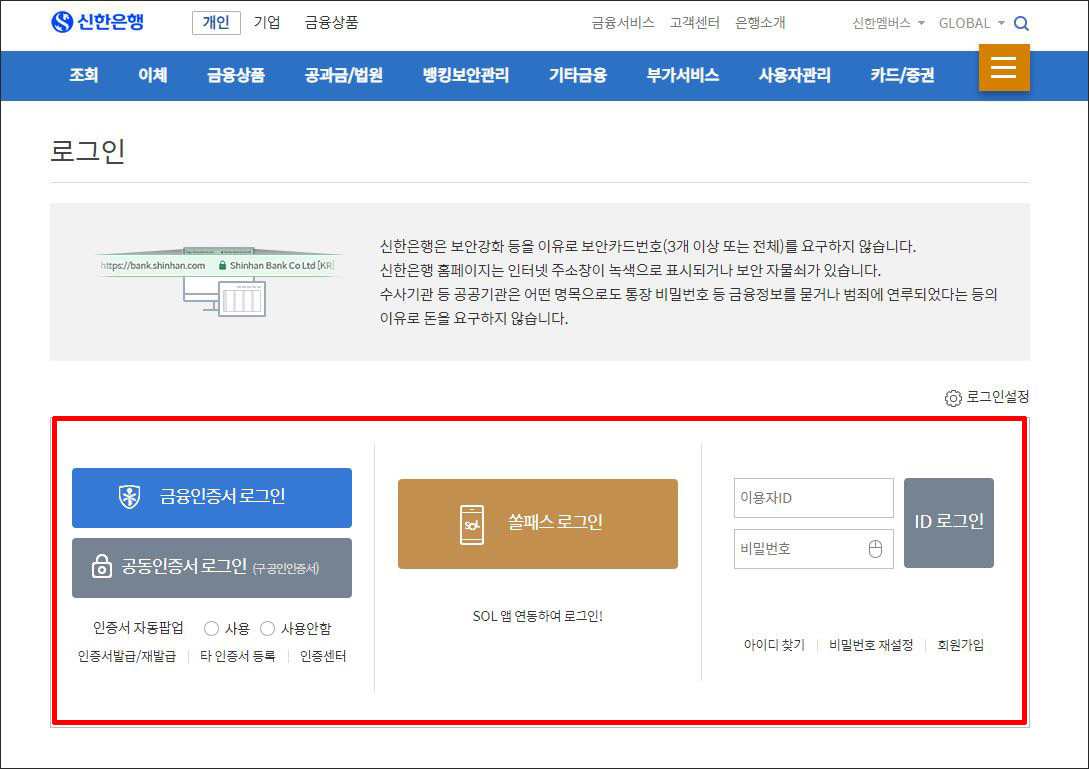Click the 쏠패스 로그인 button
1089x769 pixels.
(x=538, y=524)
